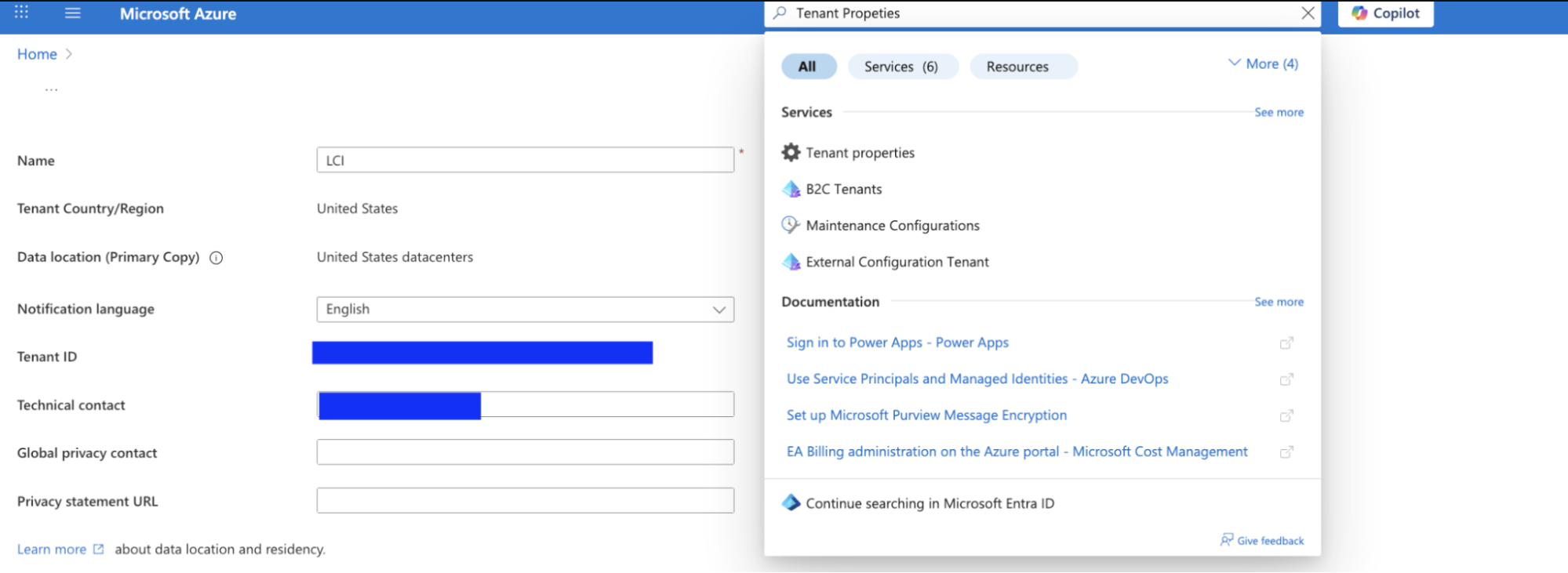Open Tenant properties gear result
The image size is (1568, 573).
pos(859,153)
